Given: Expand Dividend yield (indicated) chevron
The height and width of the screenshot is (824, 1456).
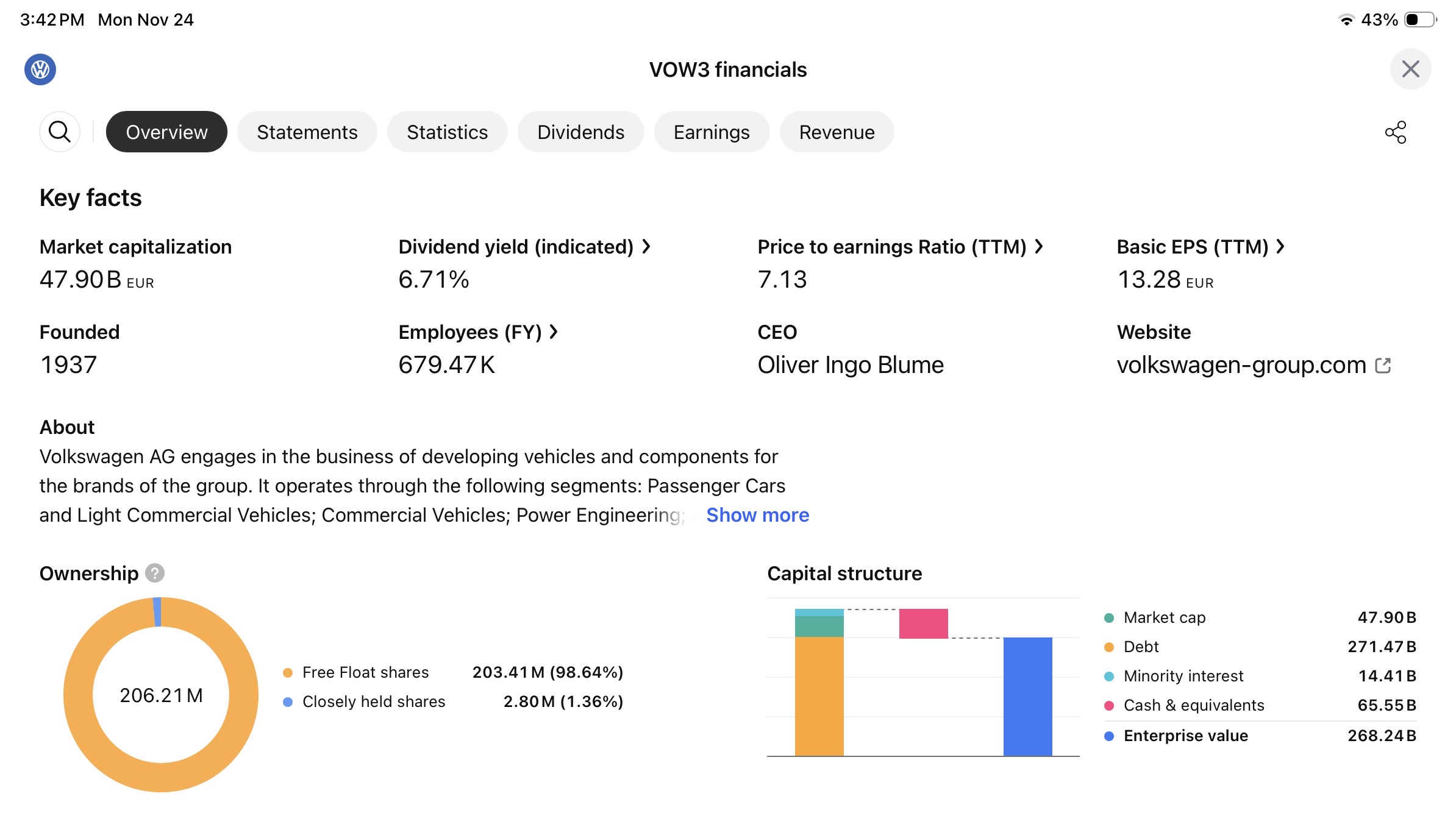Looking at the screenshot, I should [x=647, y=246].
